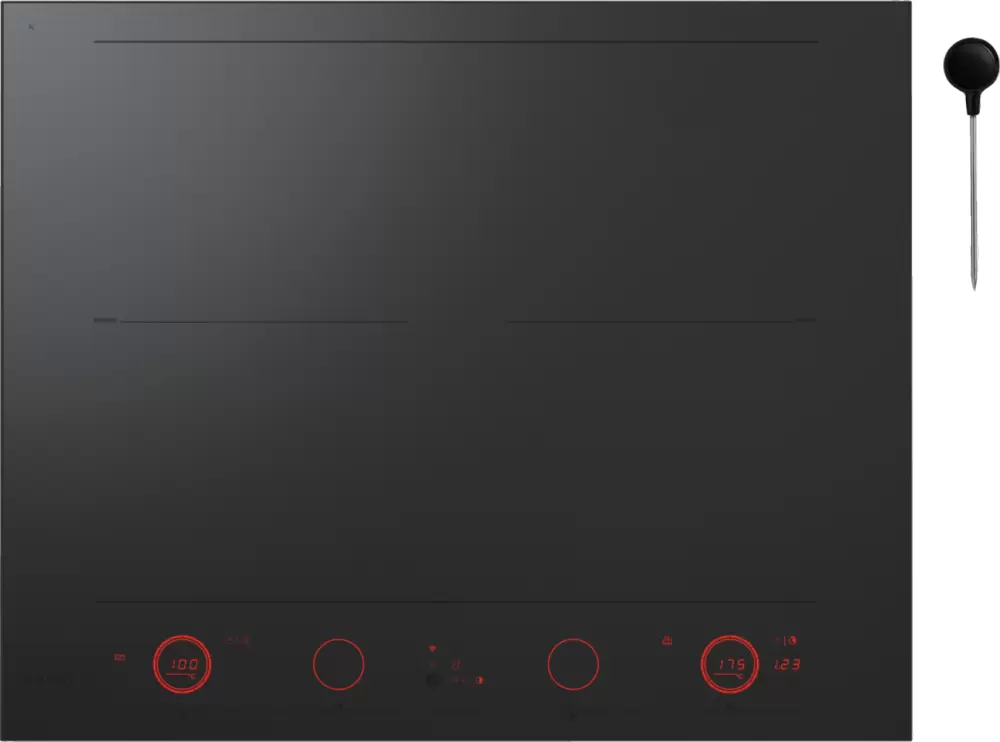Tap the pot icon beside the 175 dial

[x=667, y=641]
